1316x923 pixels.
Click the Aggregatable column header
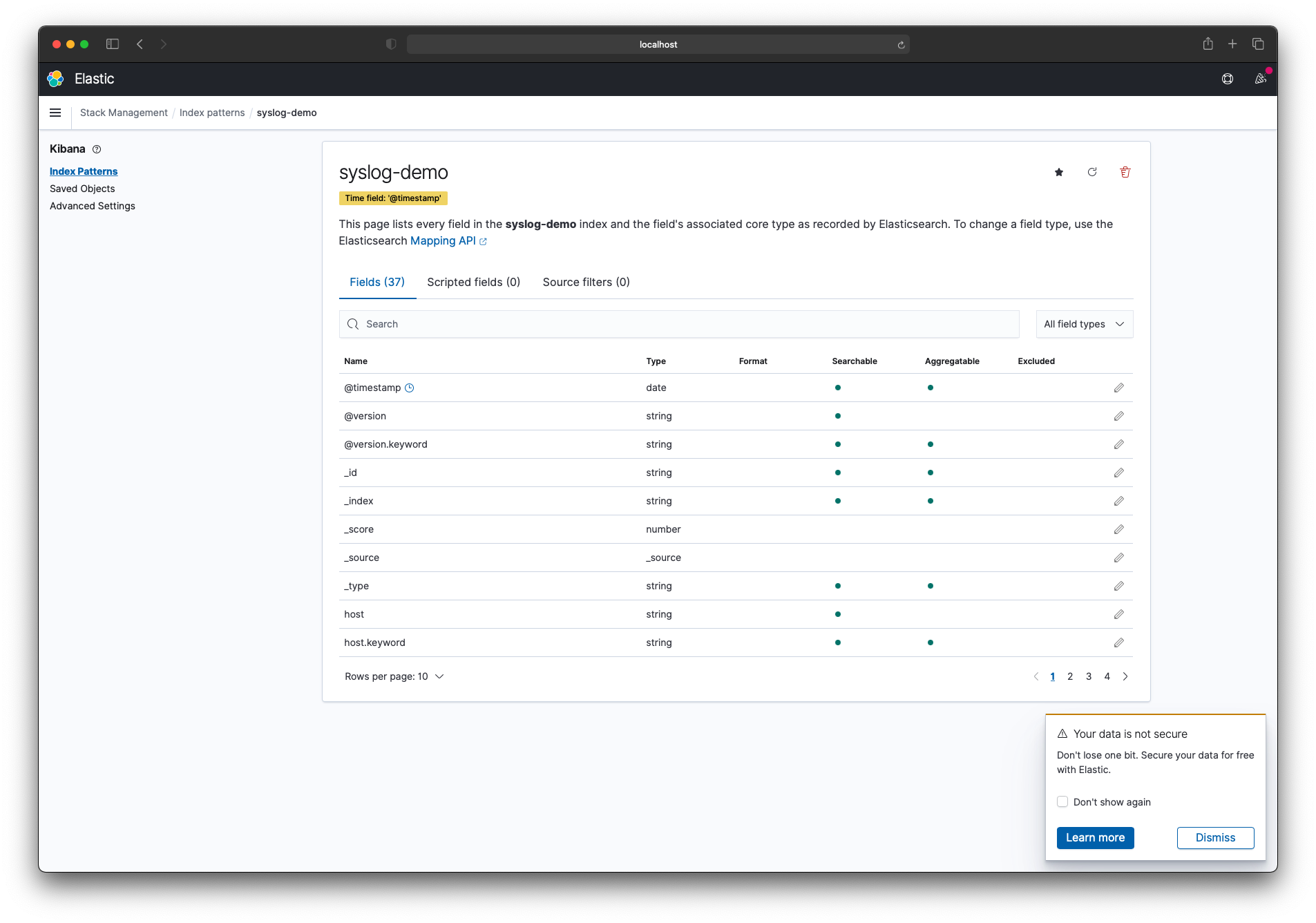[x=952, y=361]
